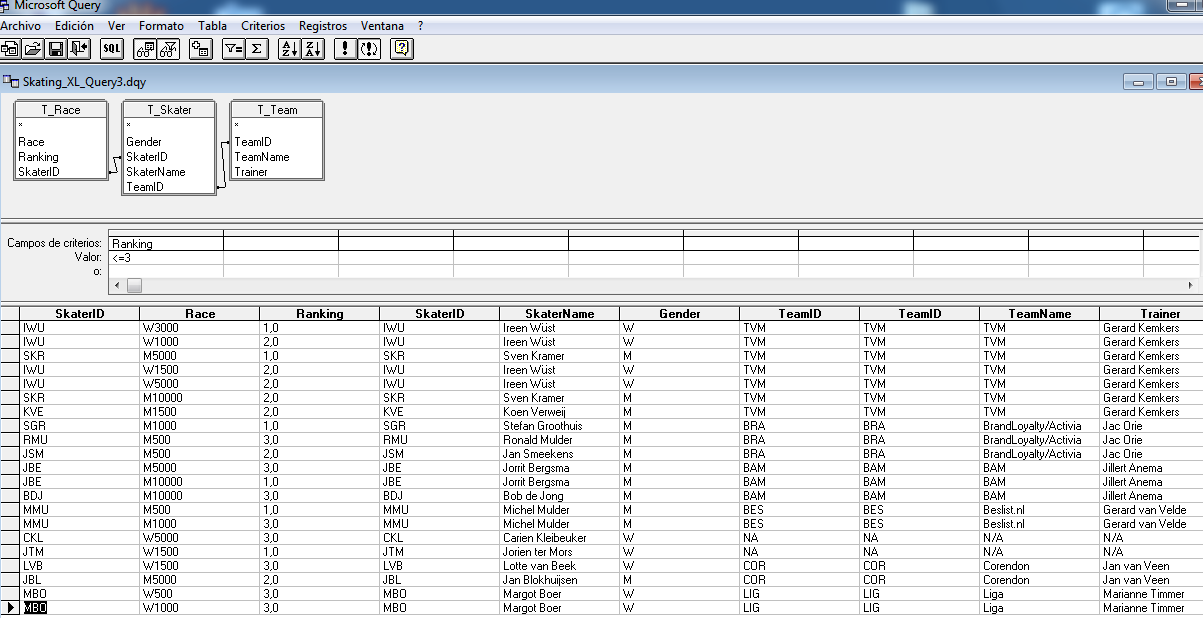Open the Criterios menu
This screenshot has width=1203, height=618.
(262, 26)
